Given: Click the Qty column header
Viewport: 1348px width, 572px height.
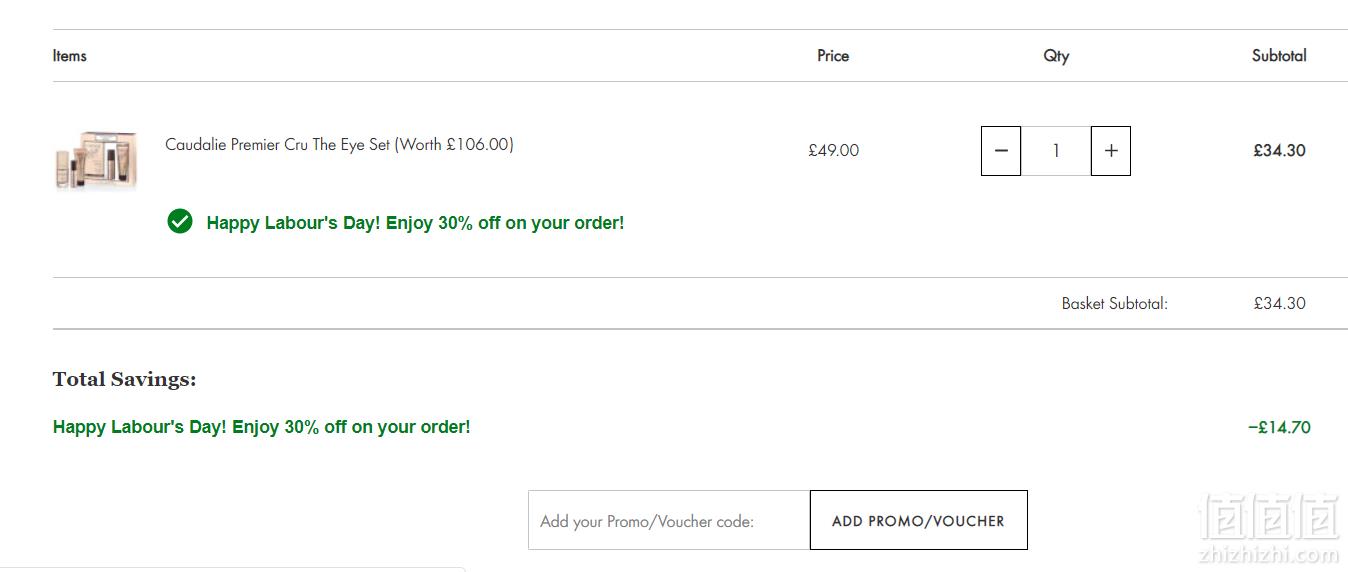Looking at the screenshot, I should 1056,56.
